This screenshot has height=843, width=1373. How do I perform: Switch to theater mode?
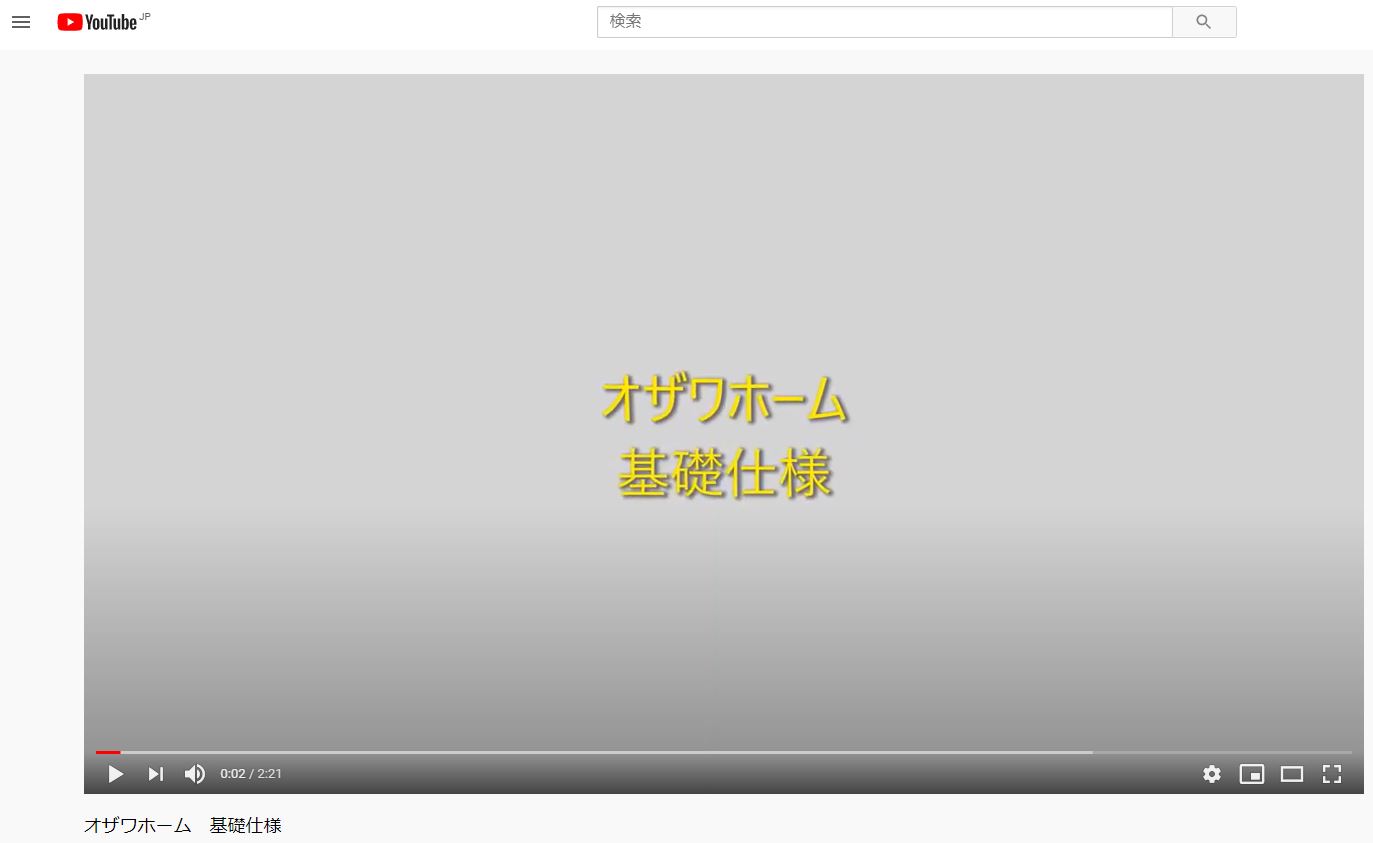pos(1292,774)
